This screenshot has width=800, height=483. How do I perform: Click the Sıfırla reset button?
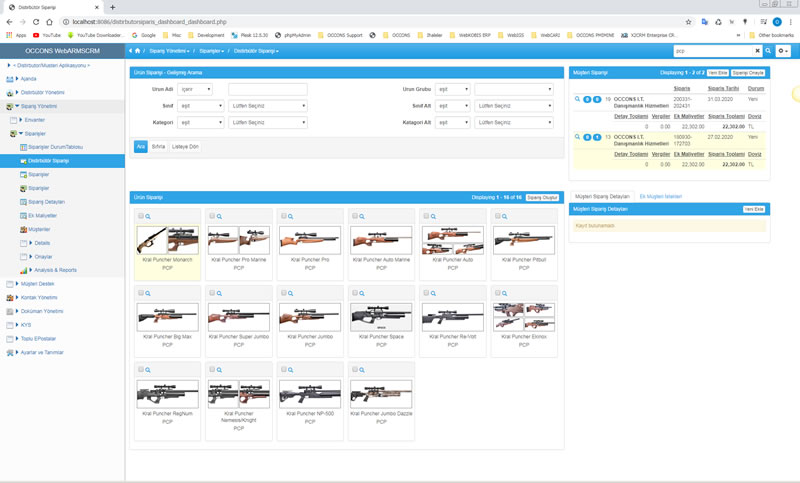[158, 146]
